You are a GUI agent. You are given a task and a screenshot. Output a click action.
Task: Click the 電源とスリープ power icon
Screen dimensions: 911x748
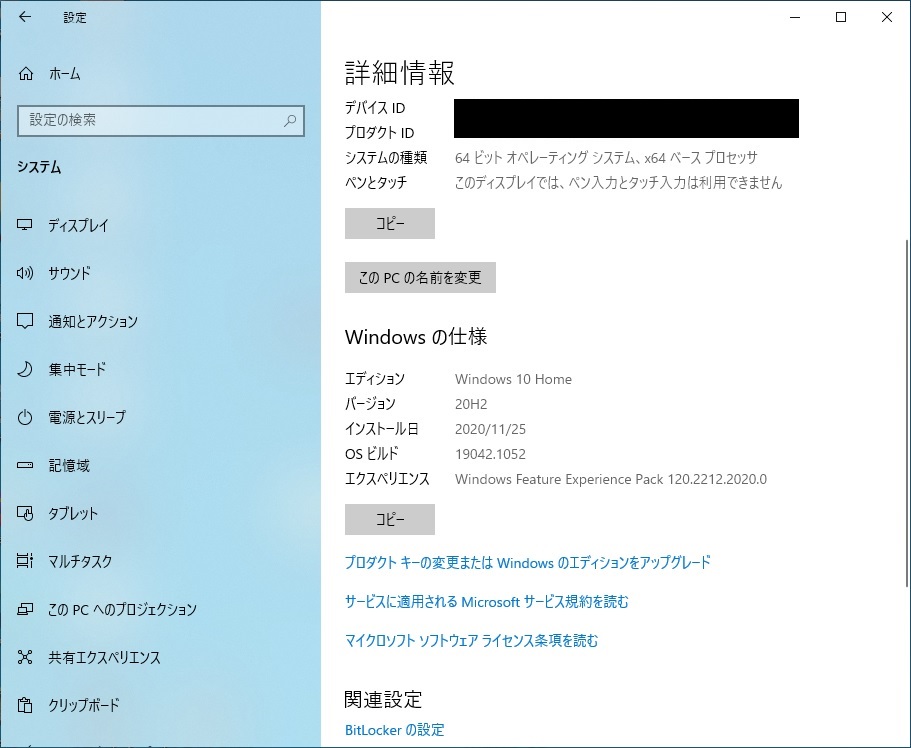click(24, 417)
